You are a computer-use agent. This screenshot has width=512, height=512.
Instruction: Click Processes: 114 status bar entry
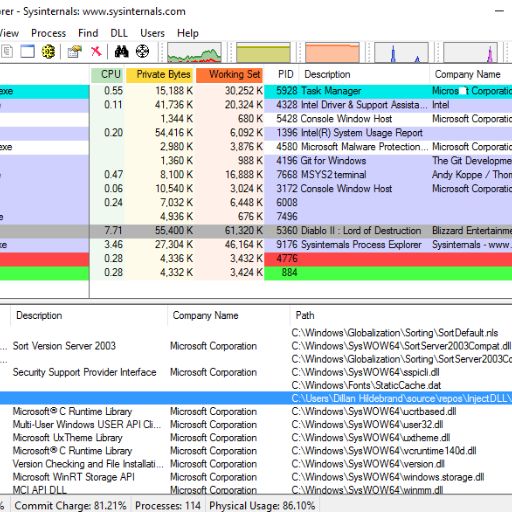[x=168, y=505]
